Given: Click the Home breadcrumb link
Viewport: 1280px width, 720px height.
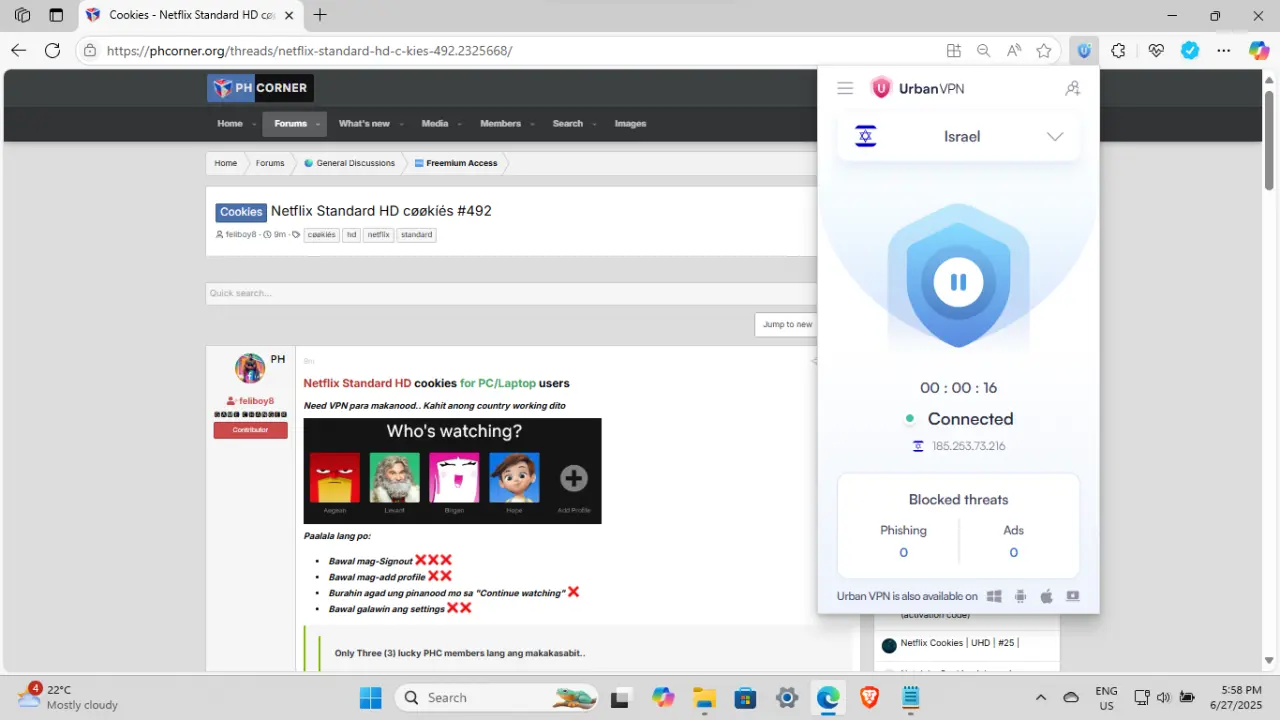Looking at the screenshot, I should point(225,163).
